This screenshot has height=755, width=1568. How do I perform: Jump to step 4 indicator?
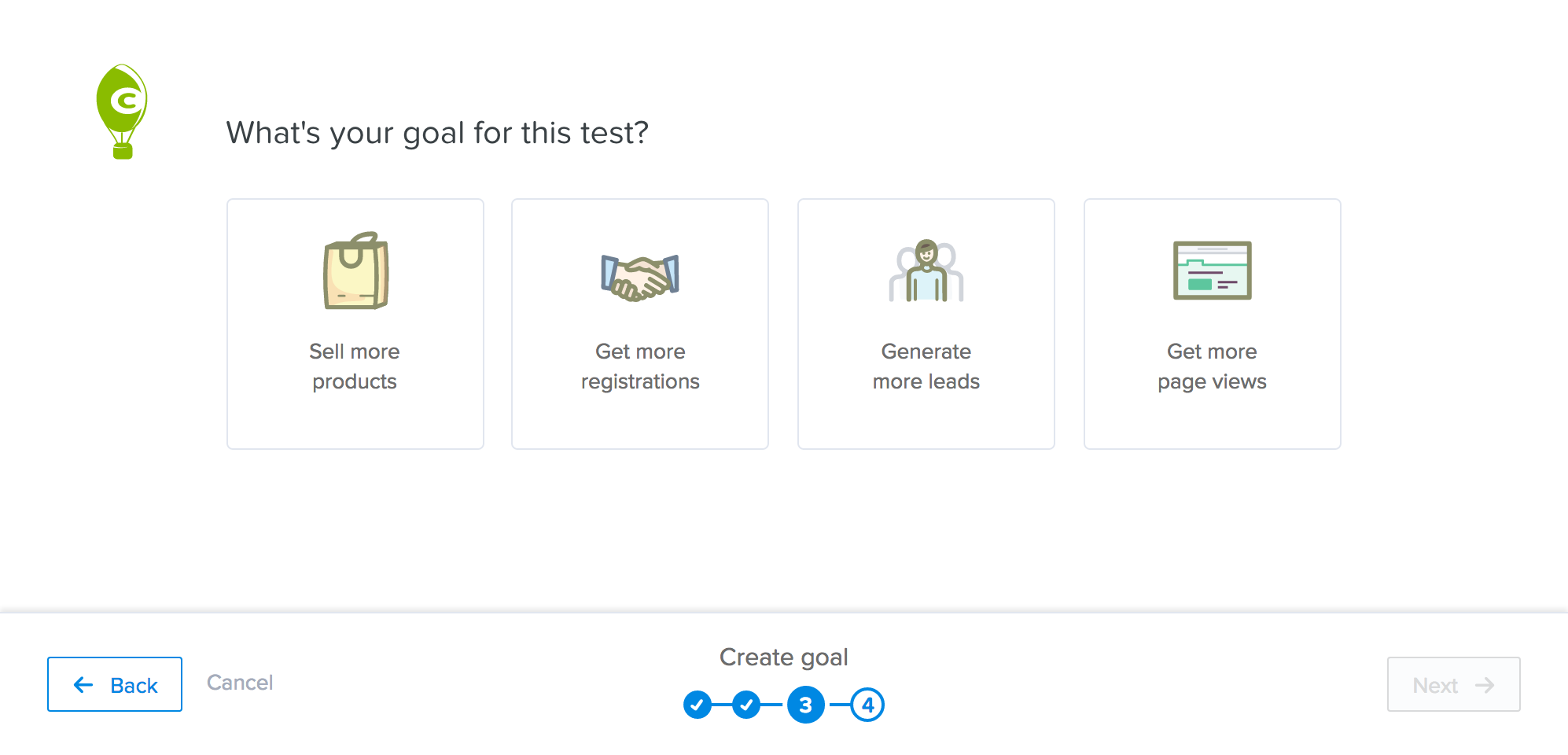point(867,705)
